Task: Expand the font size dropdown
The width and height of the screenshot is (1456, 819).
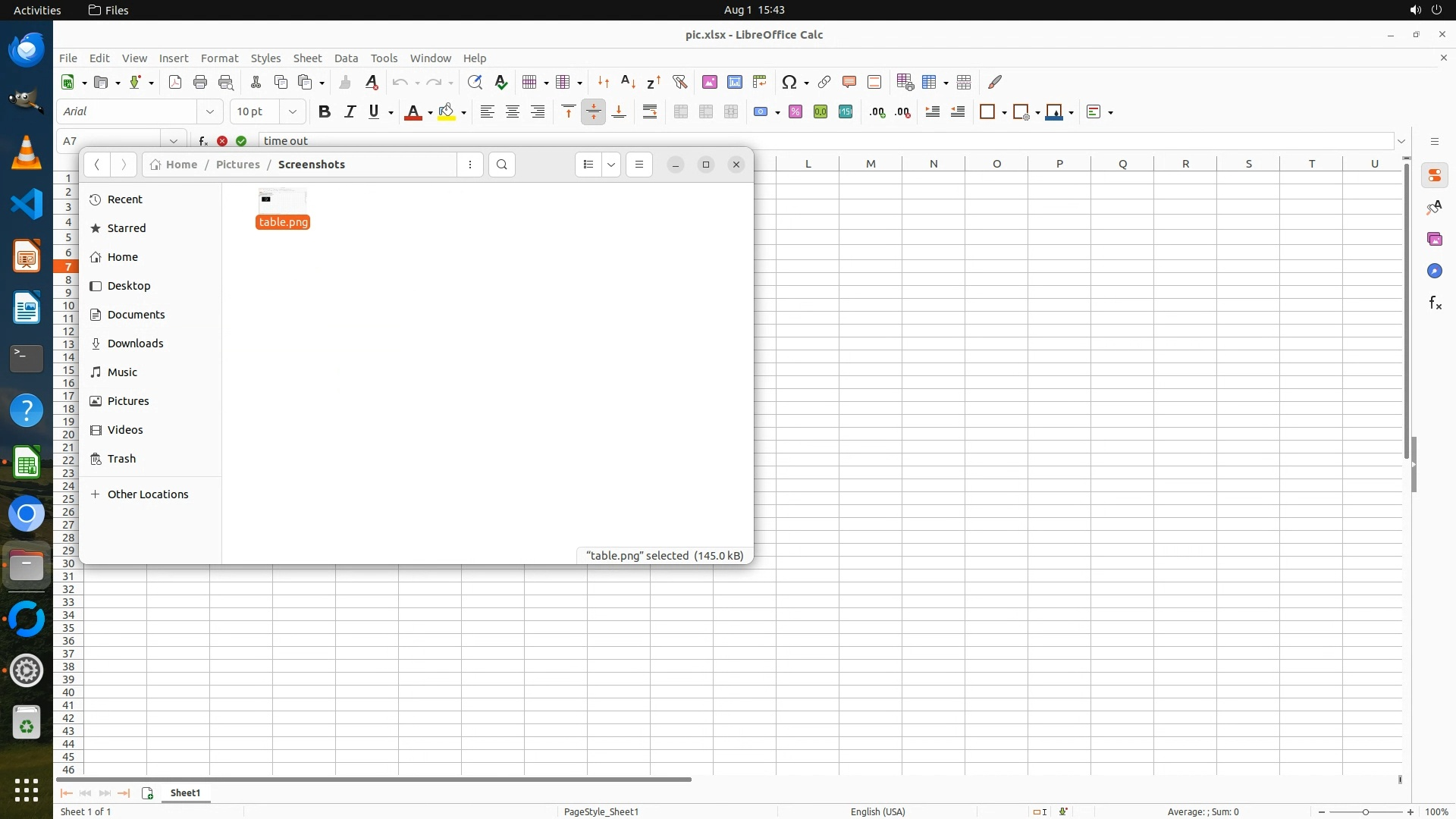Action: (292, 112)
